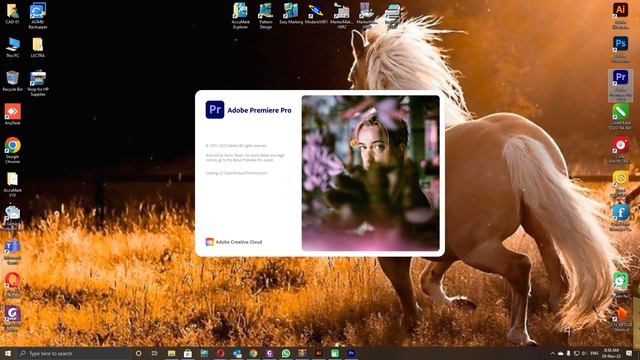The height and width of the screenshot is (360, 640).
Task: Open the taskbar clock and date
Action: pos(611,353)
